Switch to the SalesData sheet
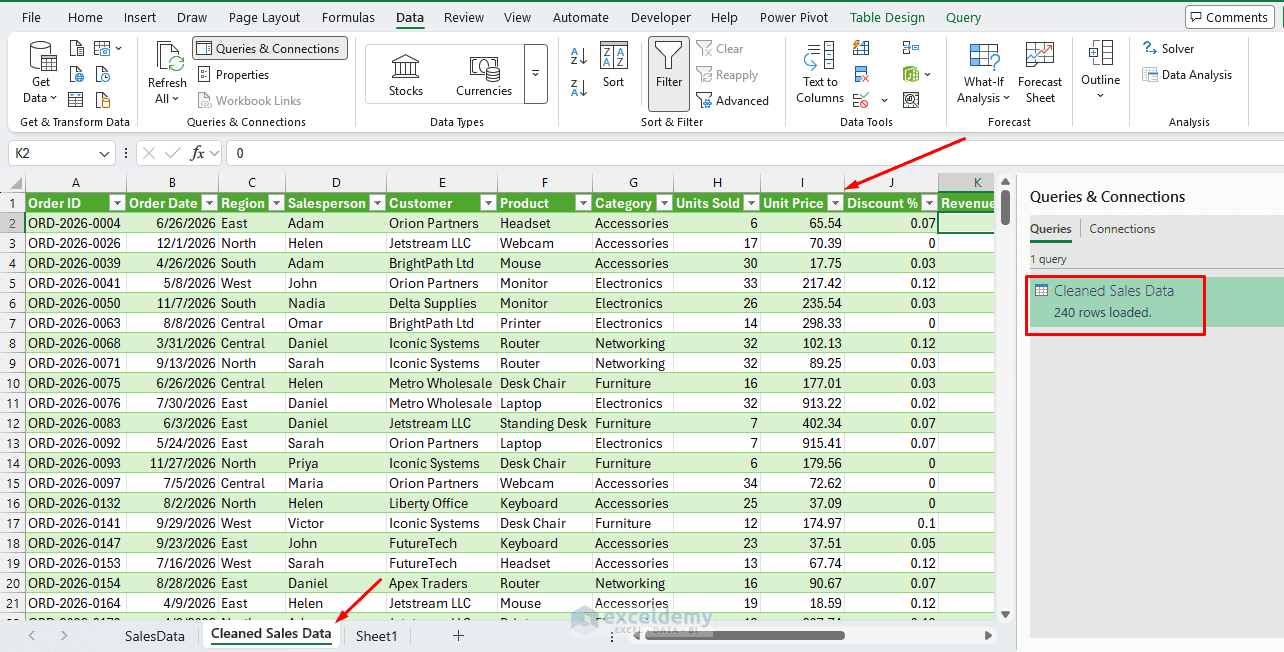Viewport: 1284px width, 652px height. click(x=154, y=636)
